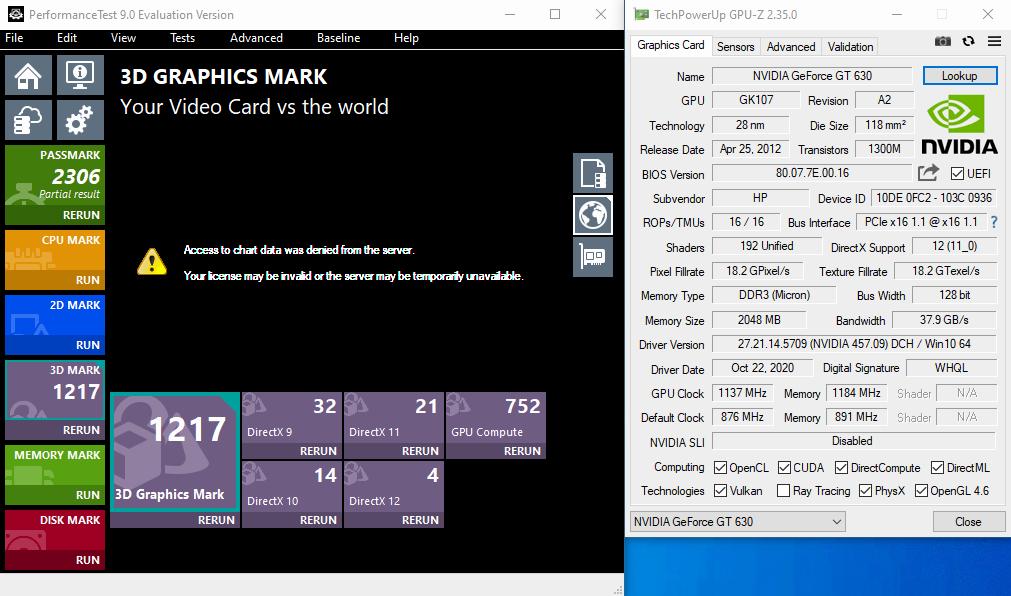Open the Baseline menu
The image size is (1011, 596).
coord(339,38)
